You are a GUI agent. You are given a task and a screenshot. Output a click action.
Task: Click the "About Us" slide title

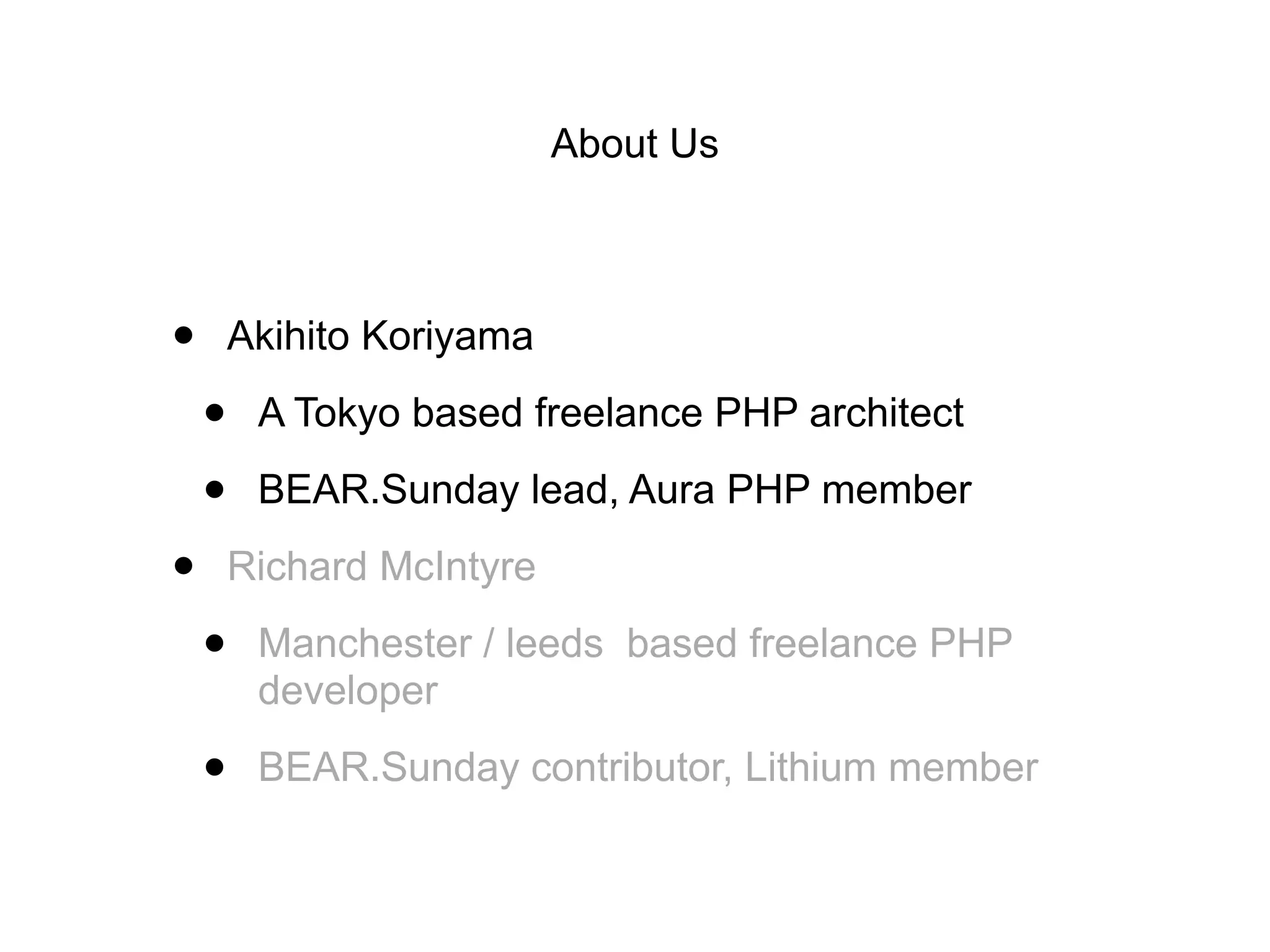634,144
